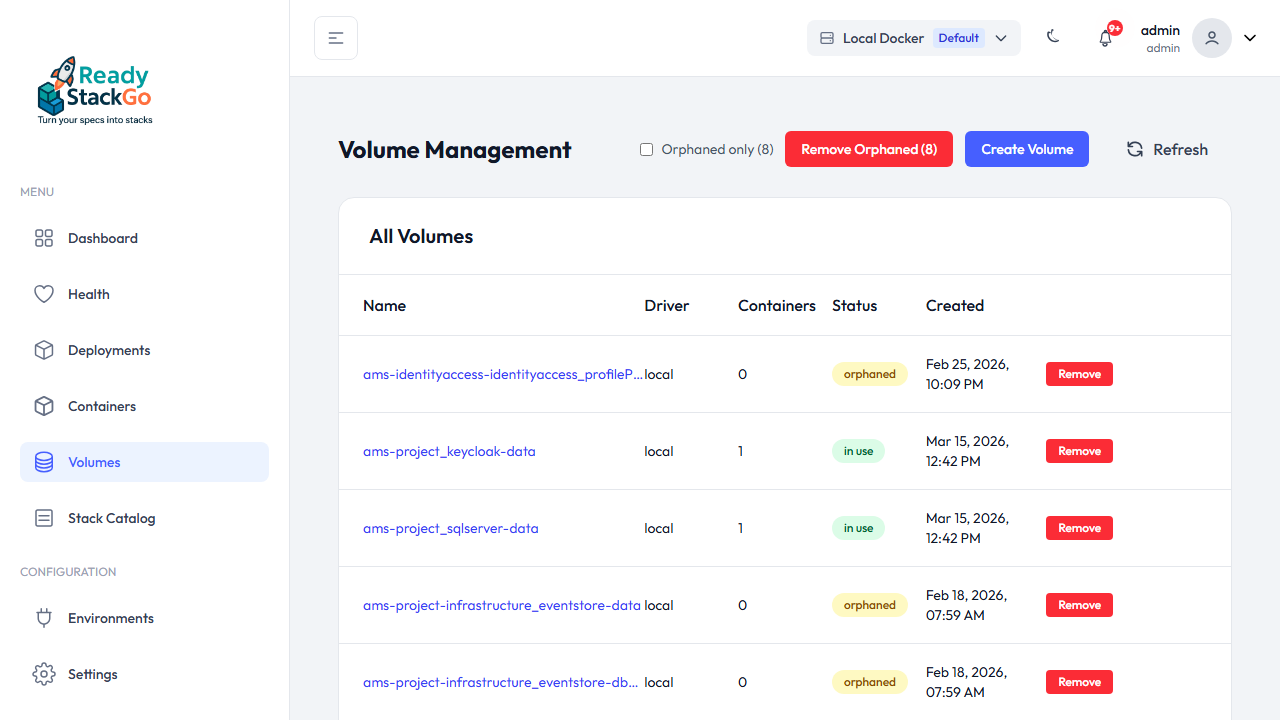Image resolution: width=1280 pixels, height=720 pixels.
Task: Click the Create Volume button
Action: point(1027,149)
